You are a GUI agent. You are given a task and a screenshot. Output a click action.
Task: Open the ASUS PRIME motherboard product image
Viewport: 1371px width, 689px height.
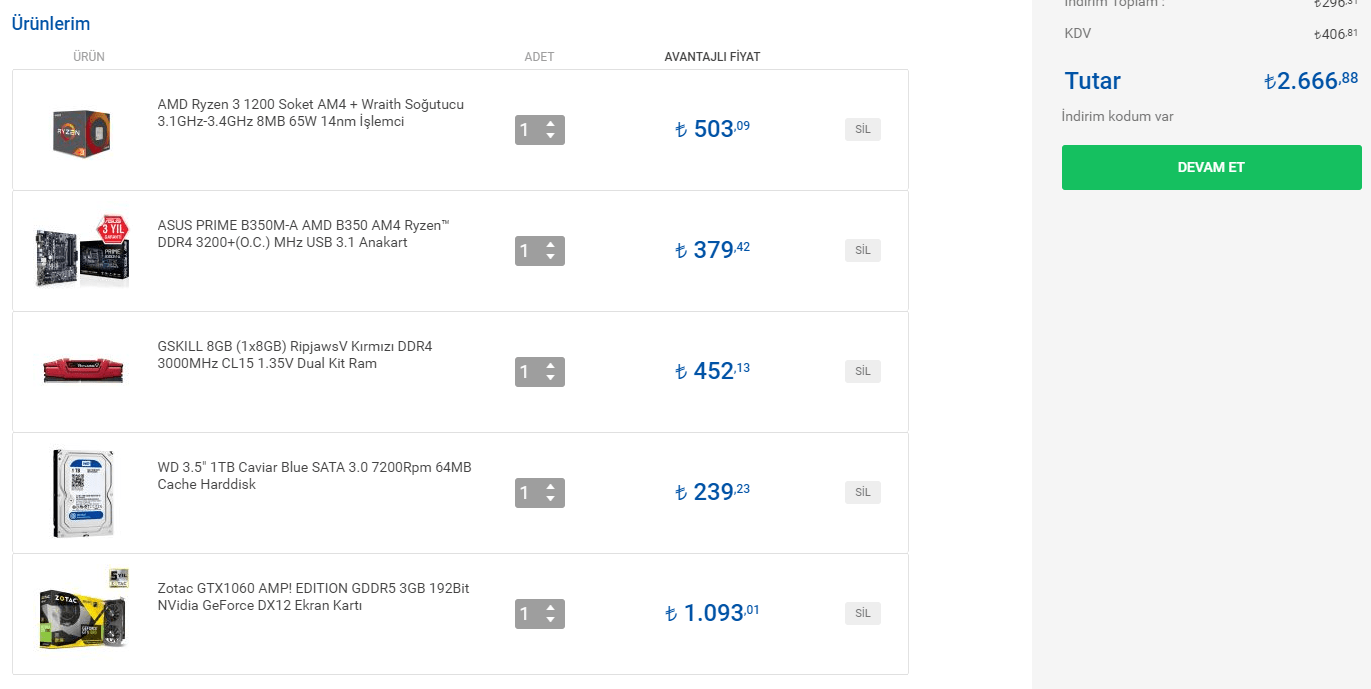pos(82,250)
